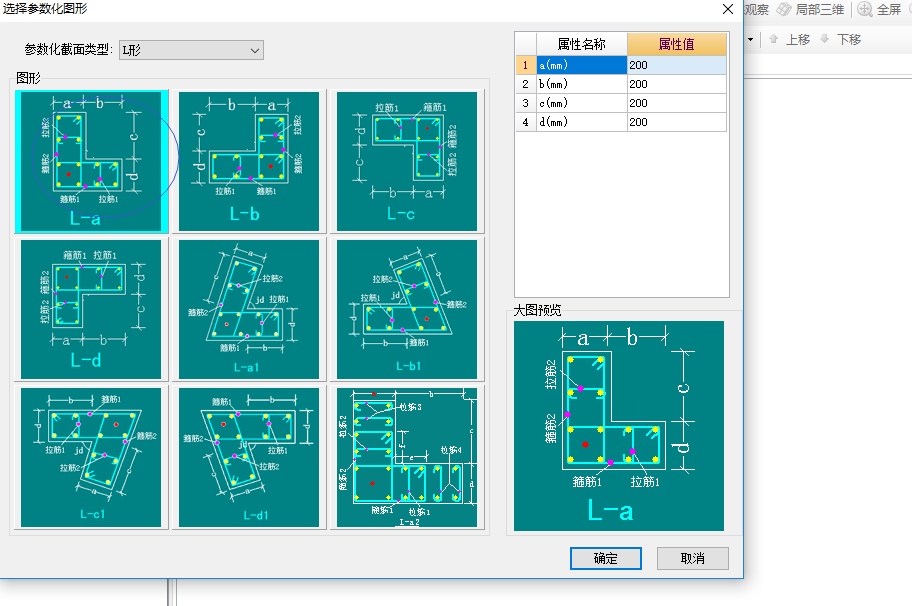Select row number 4 header

pyautogui.click(x=526, y=122)
